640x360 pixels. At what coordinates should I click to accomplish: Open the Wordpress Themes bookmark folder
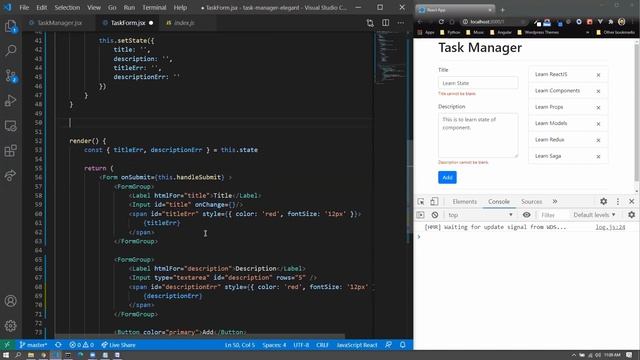(538, 32)
